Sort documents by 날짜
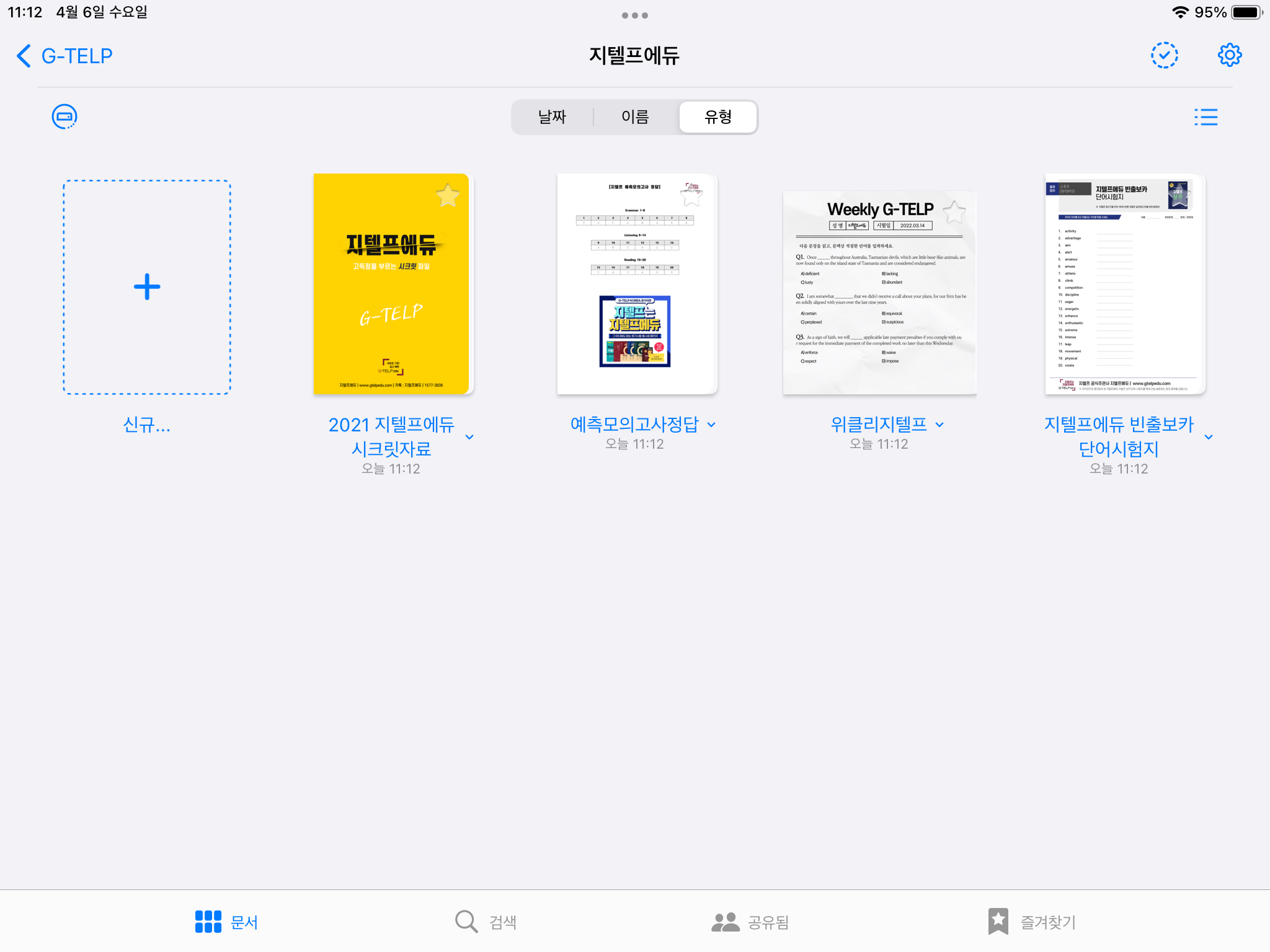1270x952 pixels. click(552, 117)
